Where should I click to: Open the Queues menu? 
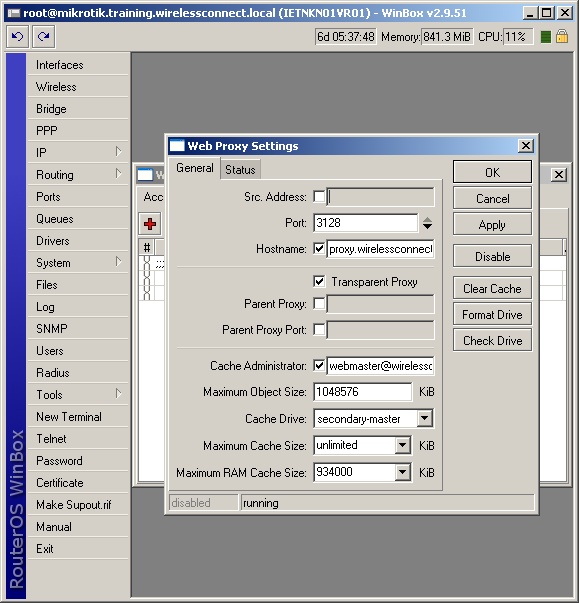pos(78,219)
